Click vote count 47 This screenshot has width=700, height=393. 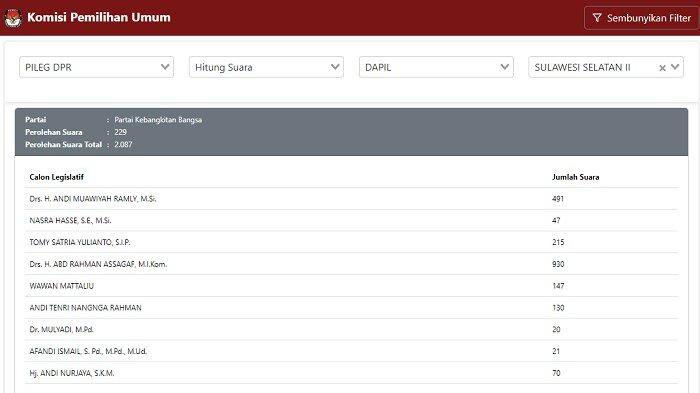coord(556,220)
